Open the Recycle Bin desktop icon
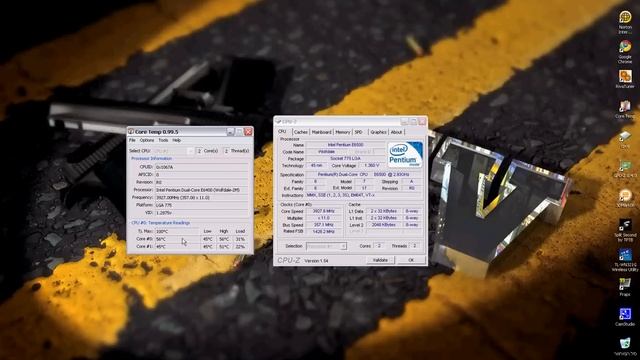Screen dimensions: 640x360 tap(625, 346)
